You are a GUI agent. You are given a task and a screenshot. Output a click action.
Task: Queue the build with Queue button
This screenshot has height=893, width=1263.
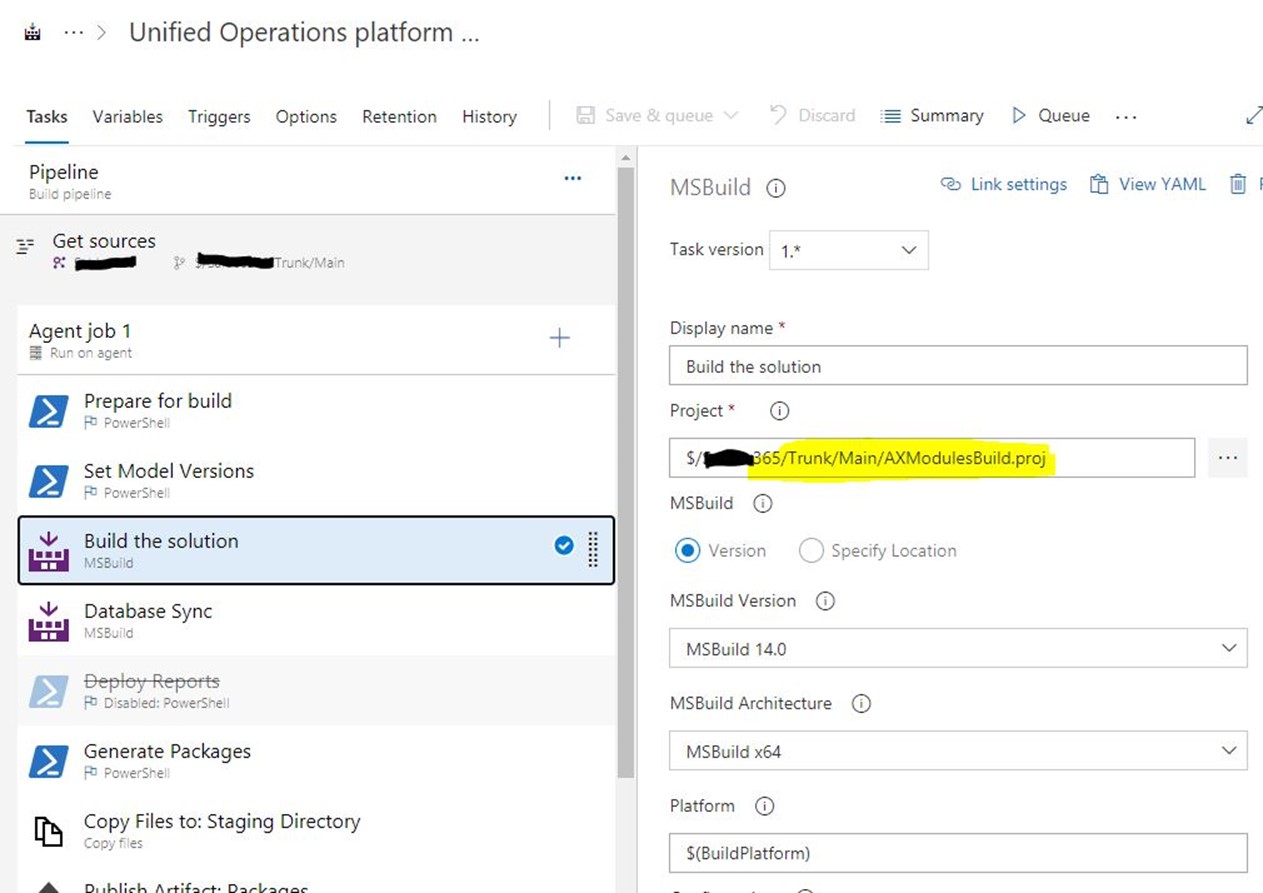pyautogui.click(x=1051, y=115)
